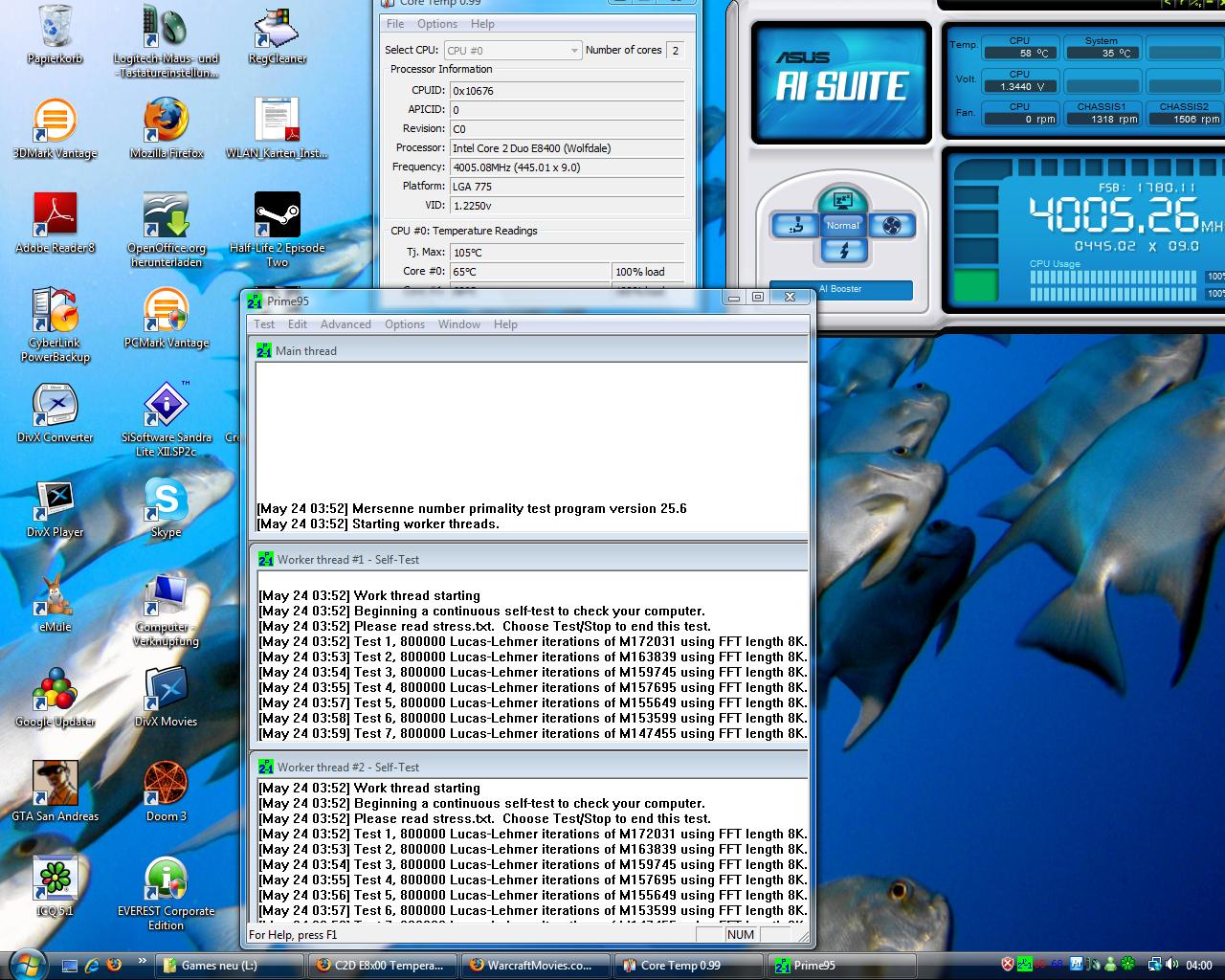Click the AI Booster button
Viewport: 1225px width, 980px height.
point(841,289)
